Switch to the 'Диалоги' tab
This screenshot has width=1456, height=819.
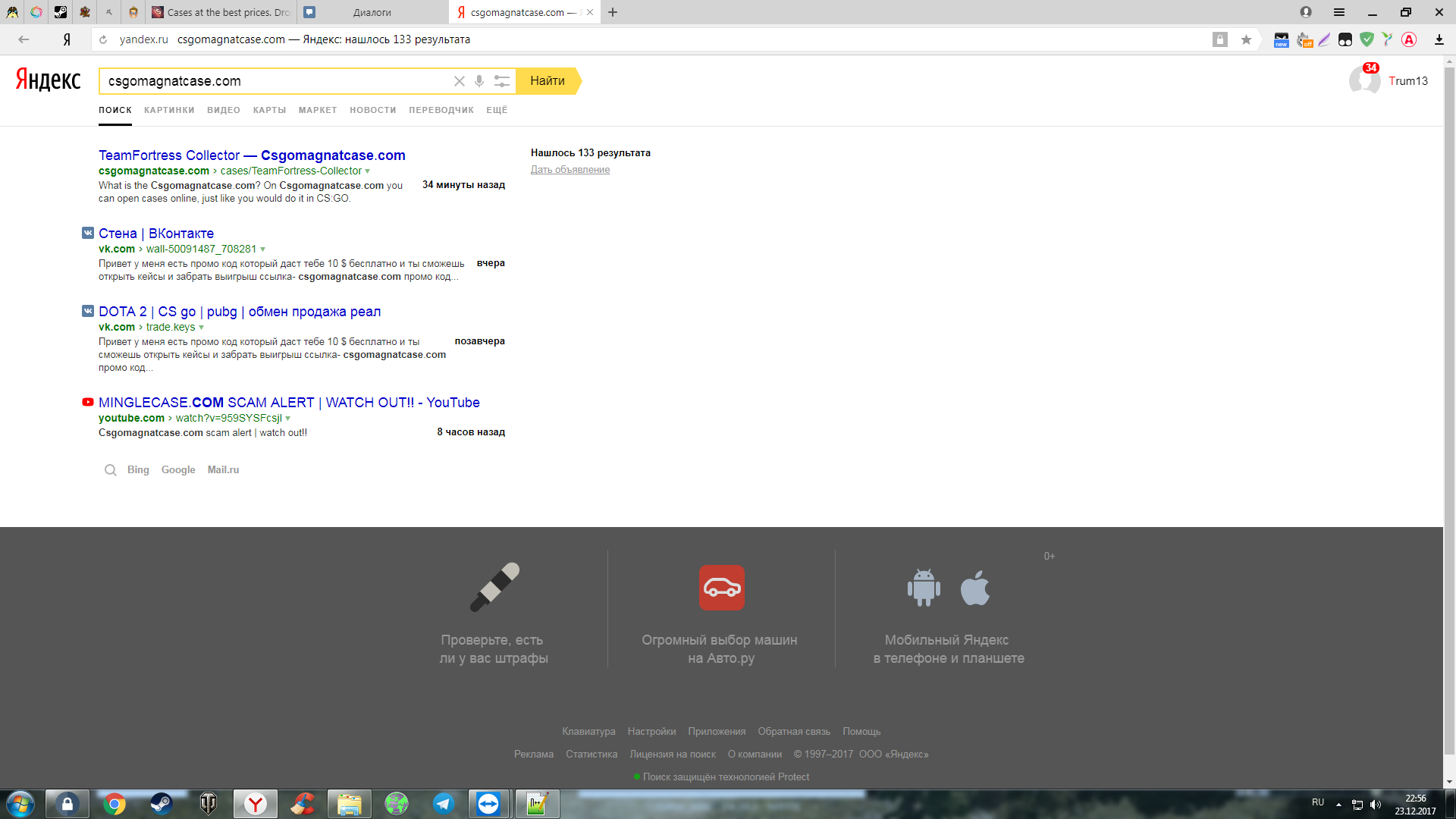[372, 12]
